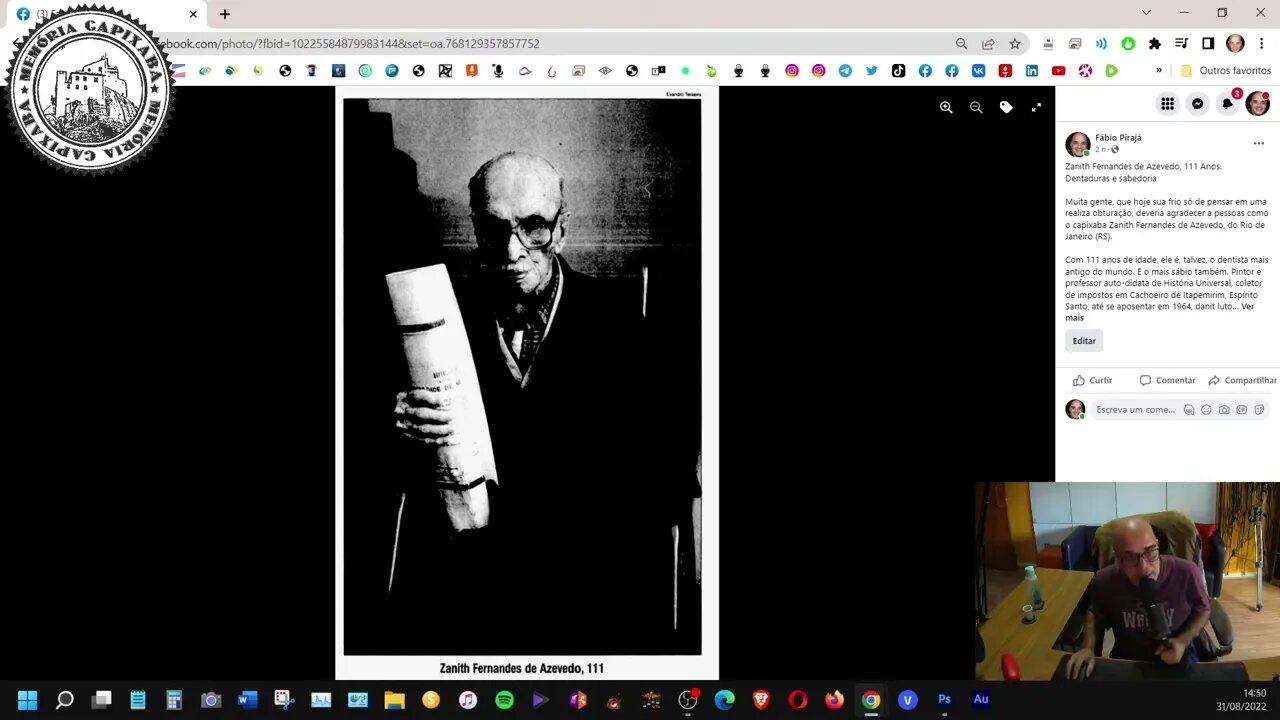Focus the comment input field
Image resolution: width=1280 pixels, height=720 pixels.
[x=1135, y=410]
